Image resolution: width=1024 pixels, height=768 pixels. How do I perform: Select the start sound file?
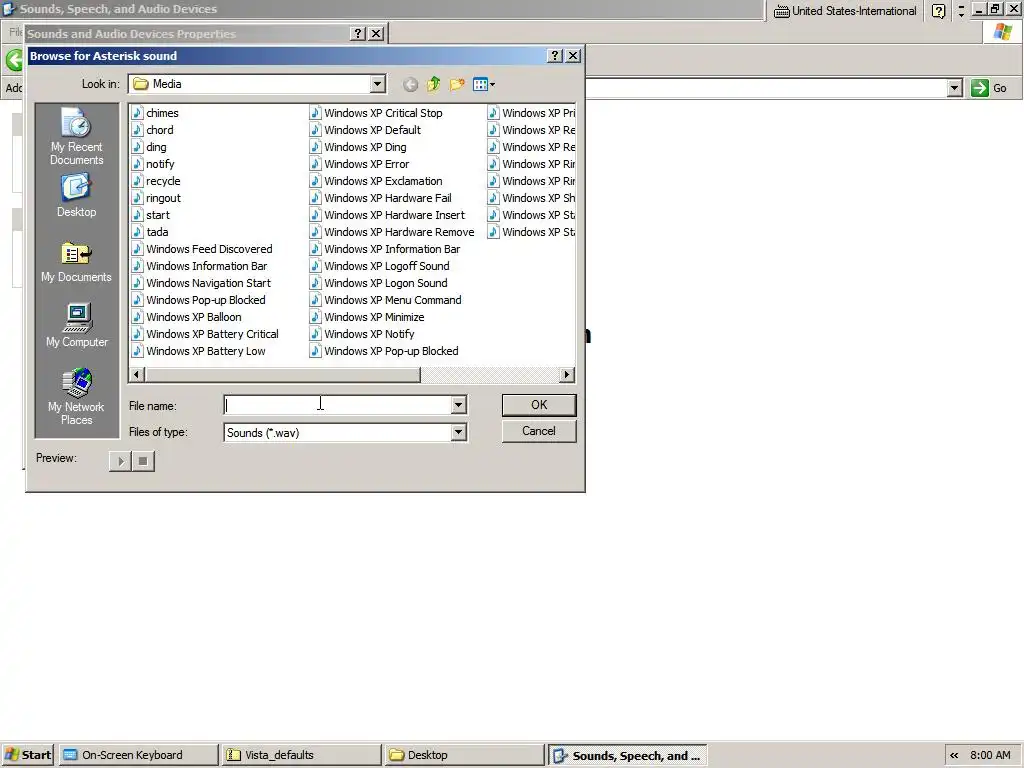[x=151, y=215]
